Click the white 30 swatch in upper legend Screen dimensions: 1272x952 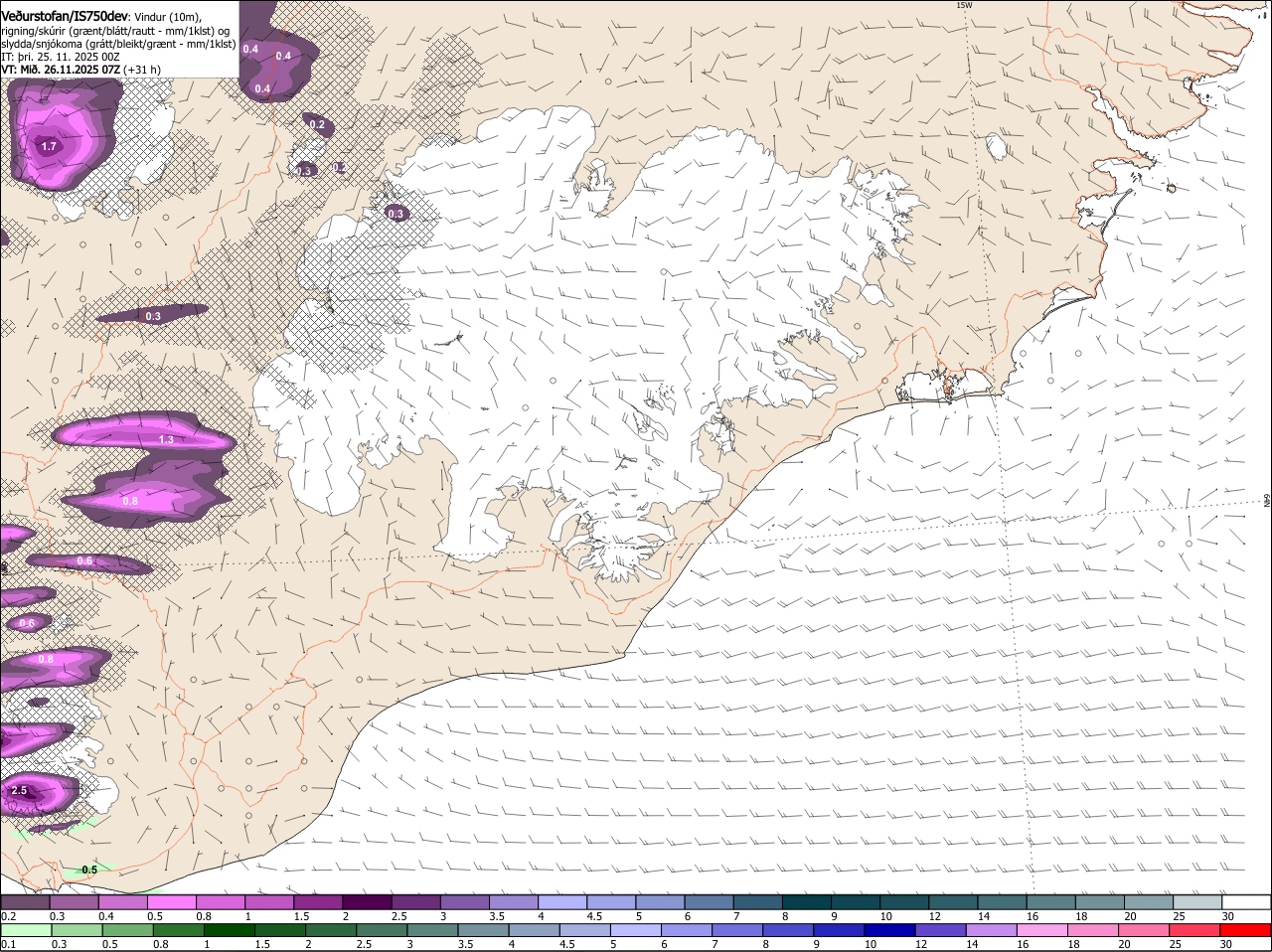point(1246,901)
